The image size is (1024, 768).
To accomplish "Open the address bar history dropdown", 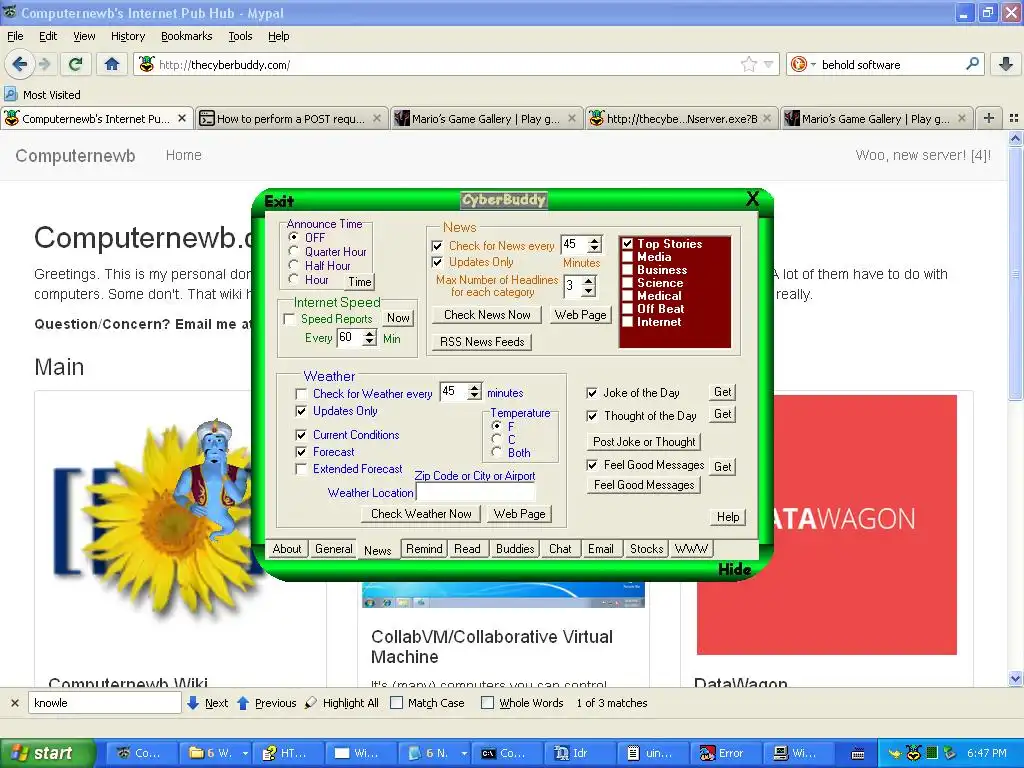I will click(x=769, y=64).
